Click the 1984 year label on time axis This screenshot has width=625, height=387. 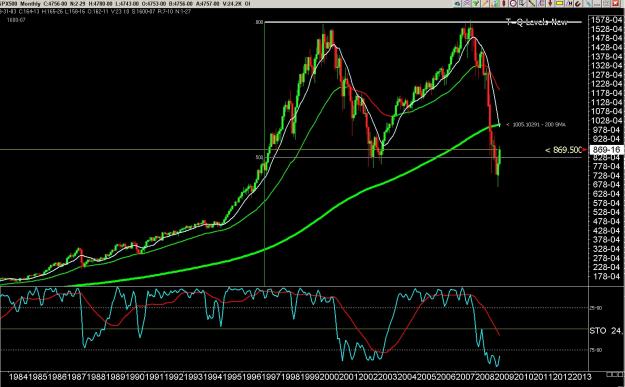(x=18, y=377)
